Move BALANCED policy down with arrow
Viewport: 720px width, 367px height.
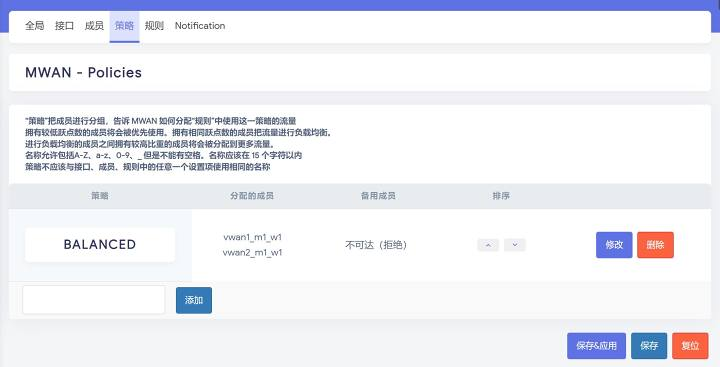[x=515, y=245]
